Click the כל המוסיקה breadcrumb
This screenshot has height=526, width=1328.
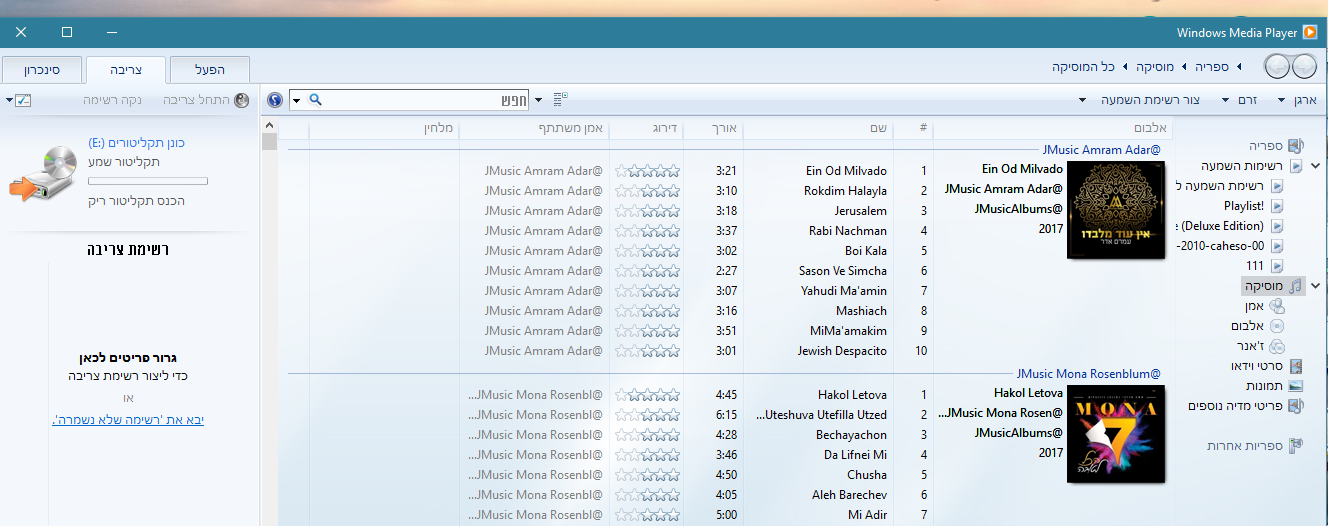pyautogui.click(x=1083, y=67)
